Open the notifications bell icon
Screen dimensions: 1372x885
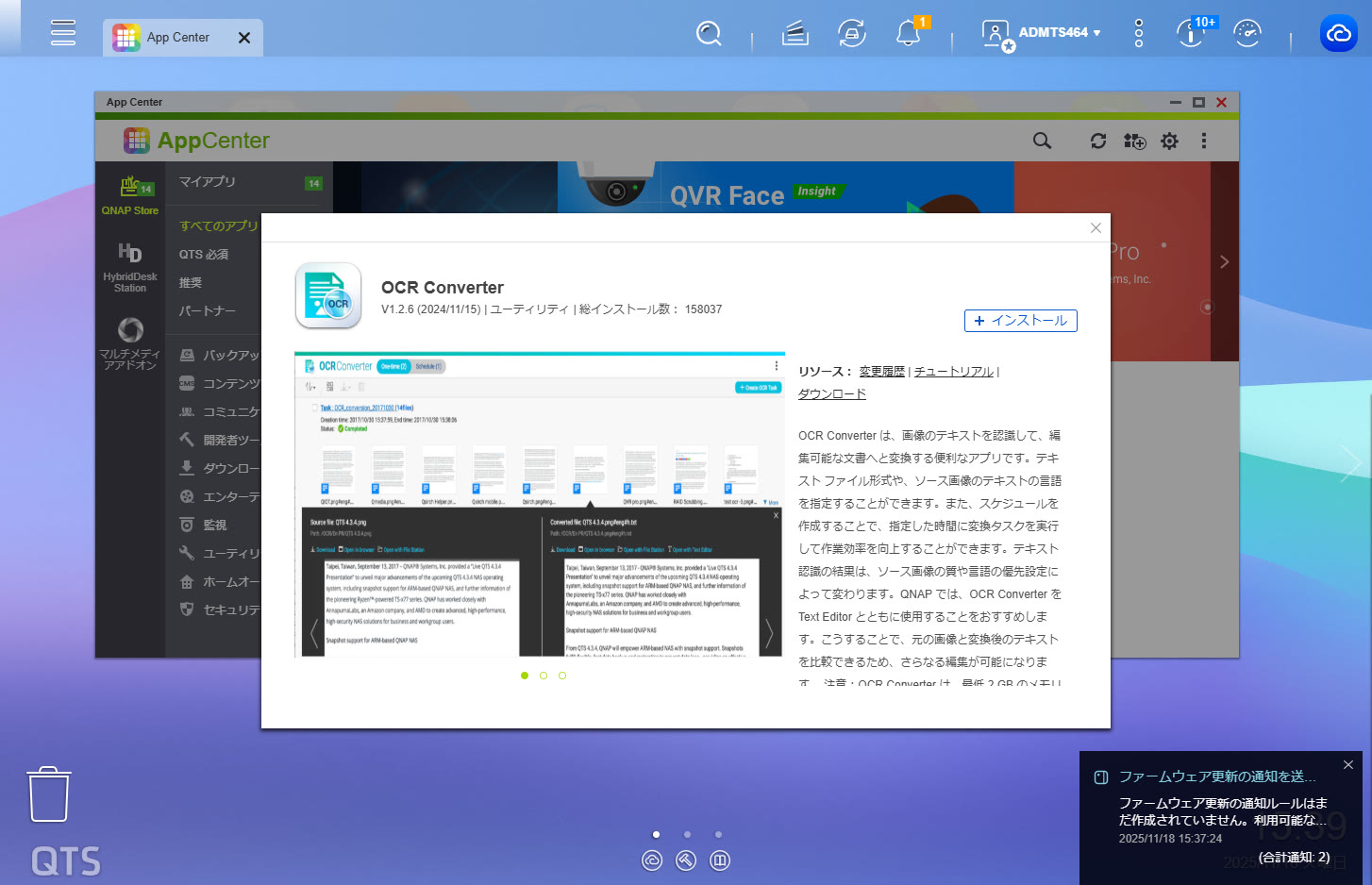click(908, 34)
